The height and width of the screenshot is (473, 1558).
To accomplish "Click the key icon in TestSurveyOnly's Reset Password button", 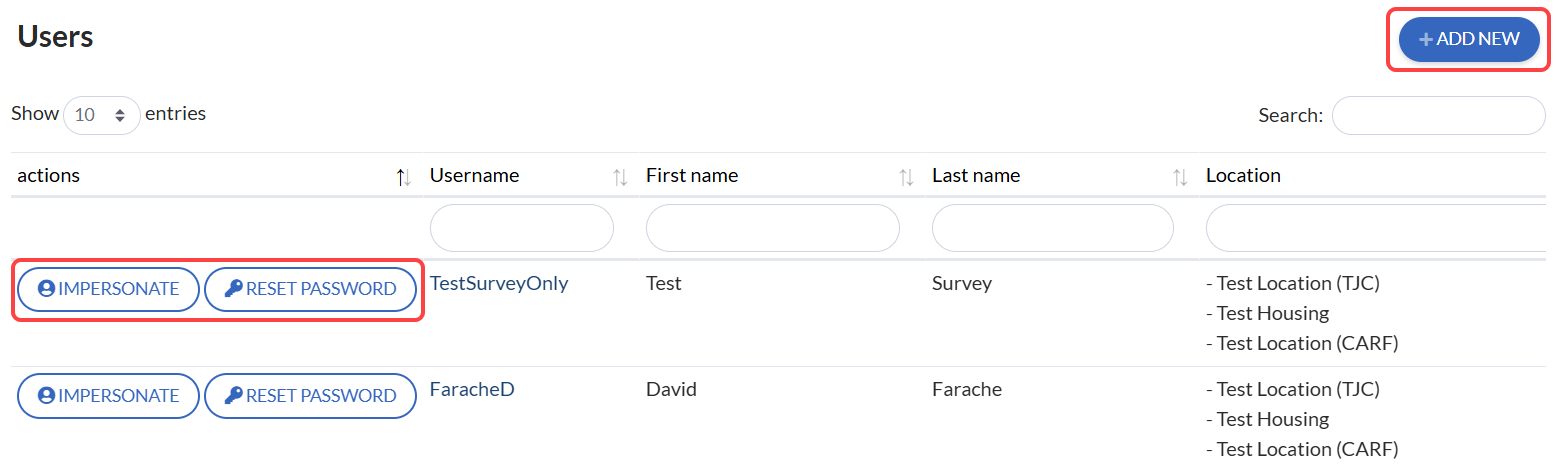I will coord(233,289).
